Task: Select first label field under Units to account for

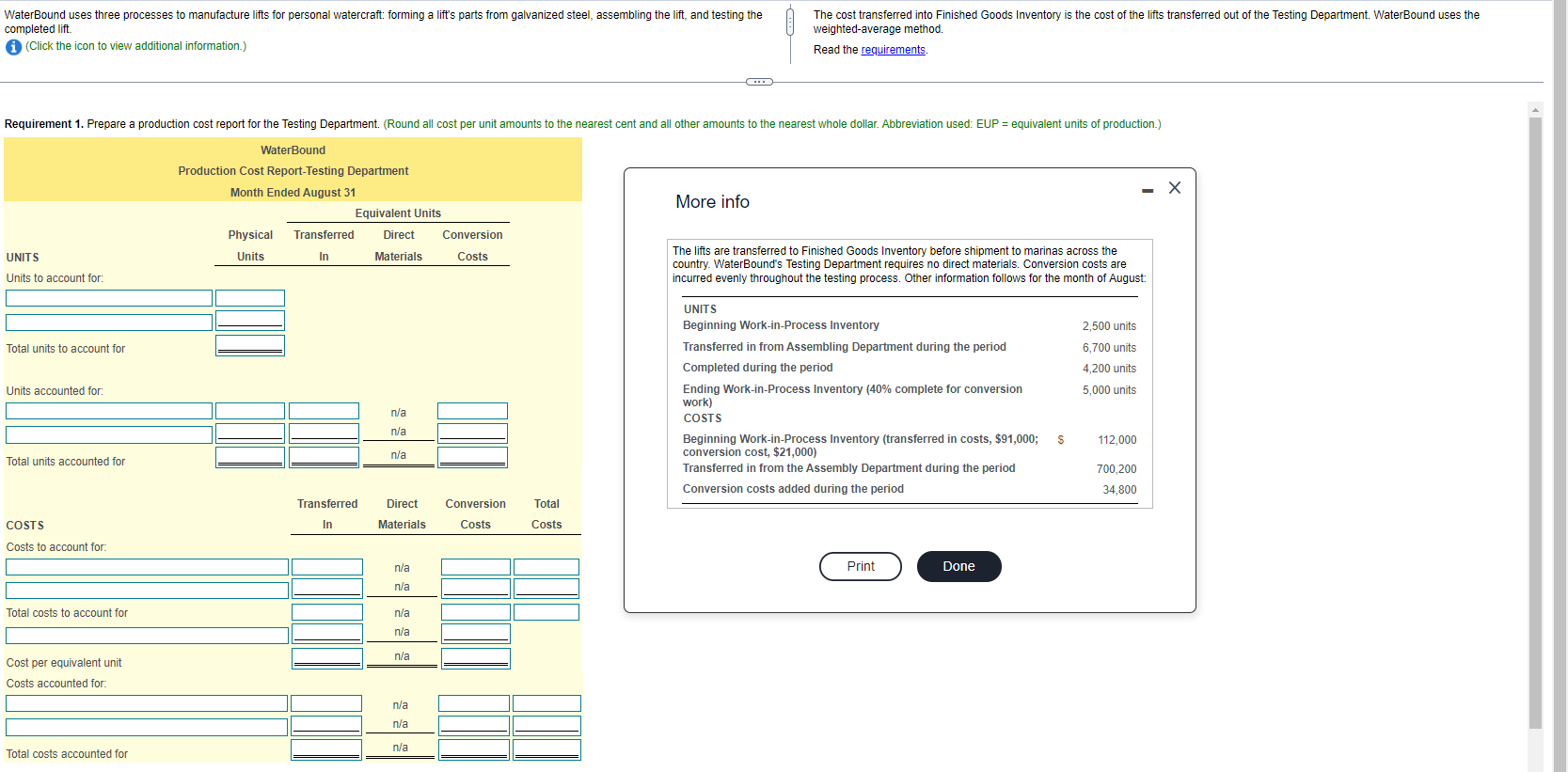Action: coord(109,298)
